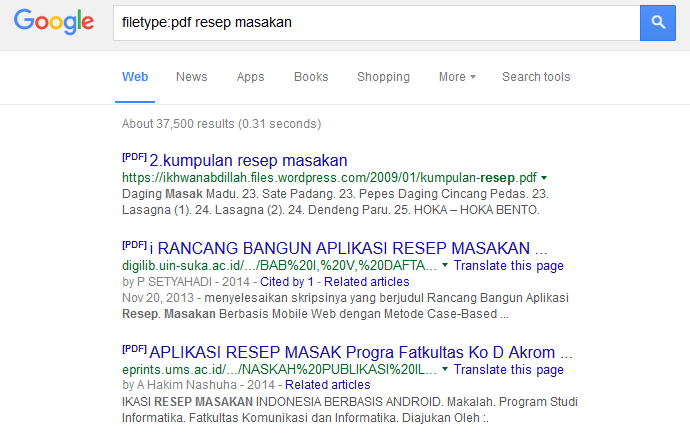Open dropdown arrow beside digilib.uin-suka.ac.id URL
Image resolution: width=690 pixels, height=448 pixels.
(x=445, y=265)
